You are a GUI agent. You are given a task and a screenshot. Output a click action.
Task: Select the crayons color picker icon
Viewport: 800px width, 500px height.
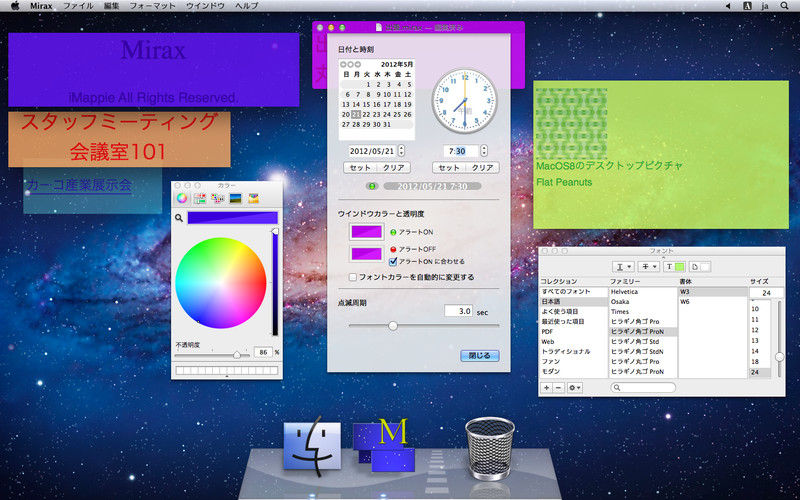coord(253,198)
